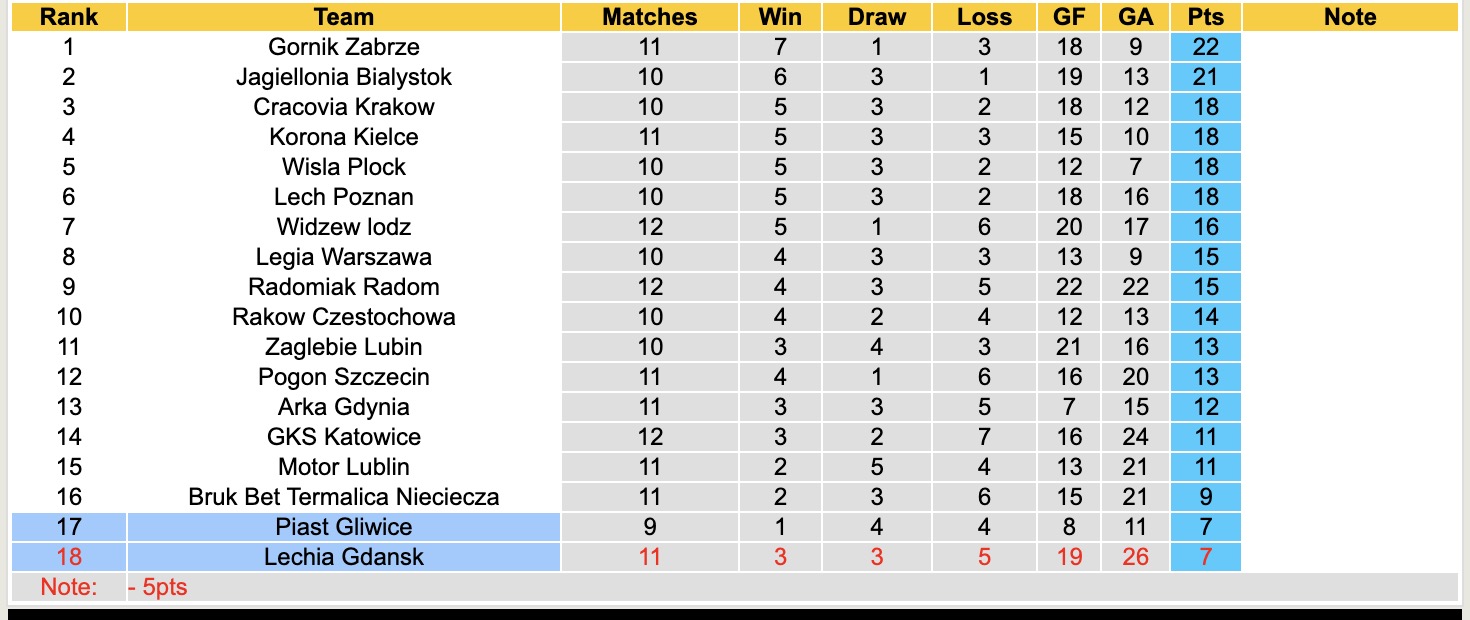Open the Gornik Zabrze team row

[343, 47]
